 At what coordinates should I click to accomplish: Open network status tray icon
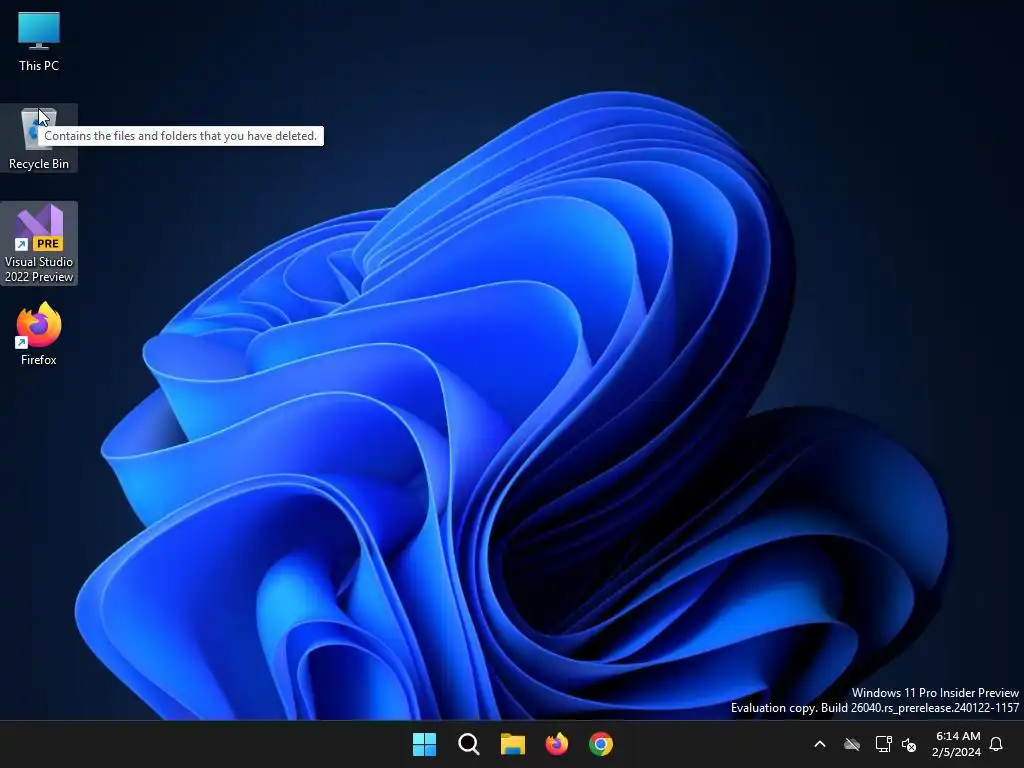pyautogui.click(x=883, y=744)
